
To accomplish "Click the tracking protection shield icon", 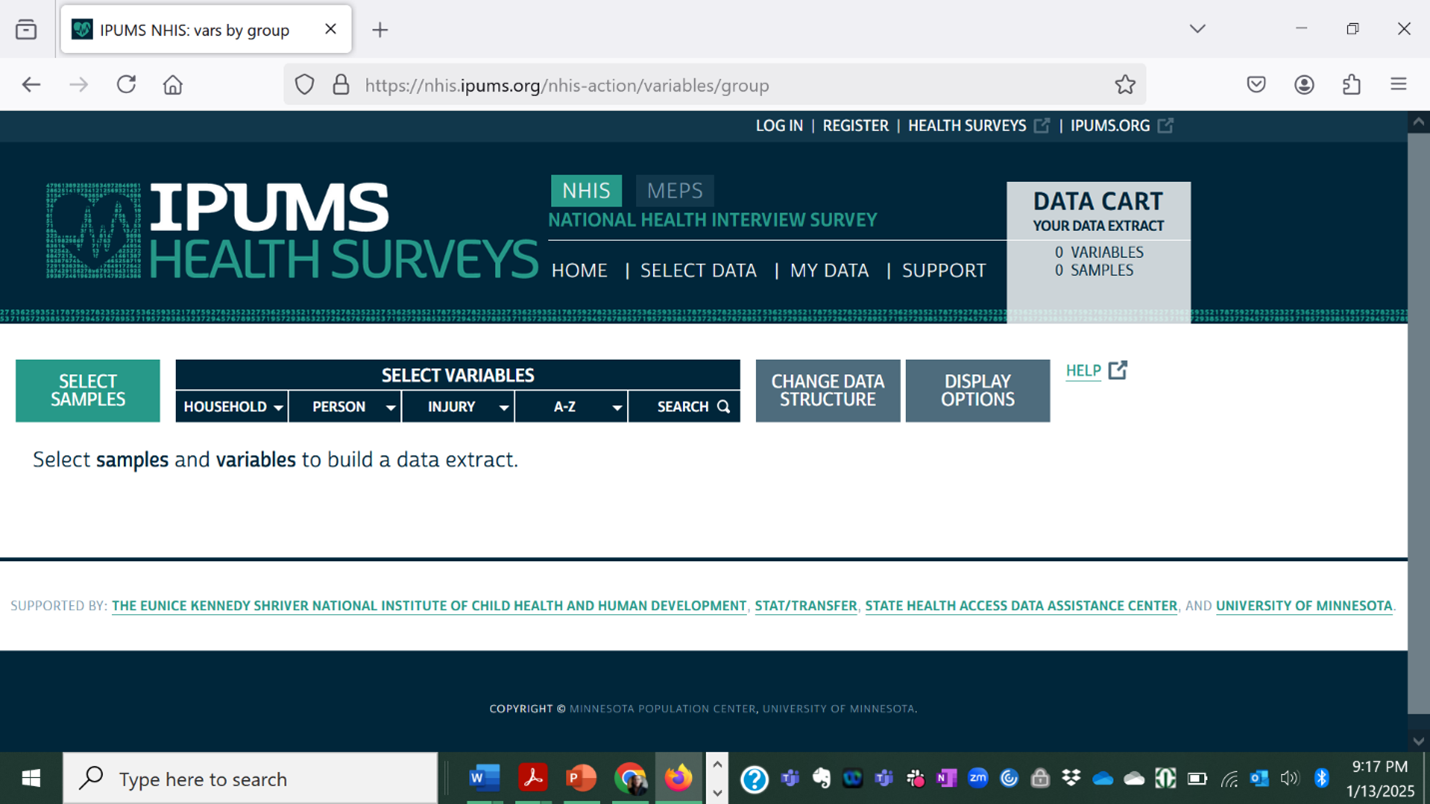I will 305,85.
